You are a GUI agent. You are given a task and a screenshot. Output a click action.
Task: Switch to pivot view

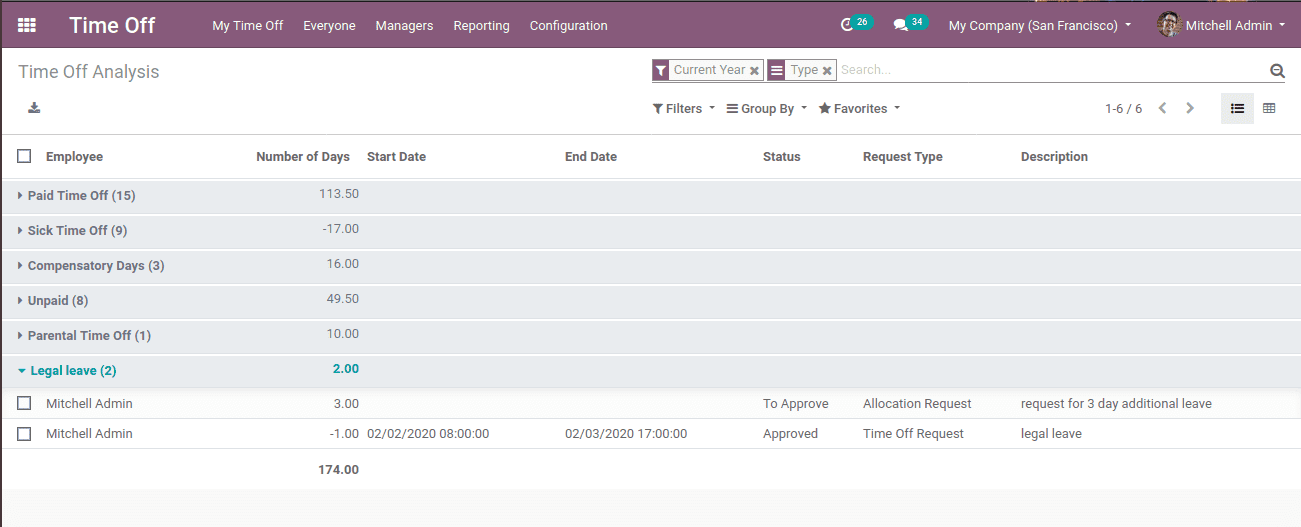point(1269,108)
